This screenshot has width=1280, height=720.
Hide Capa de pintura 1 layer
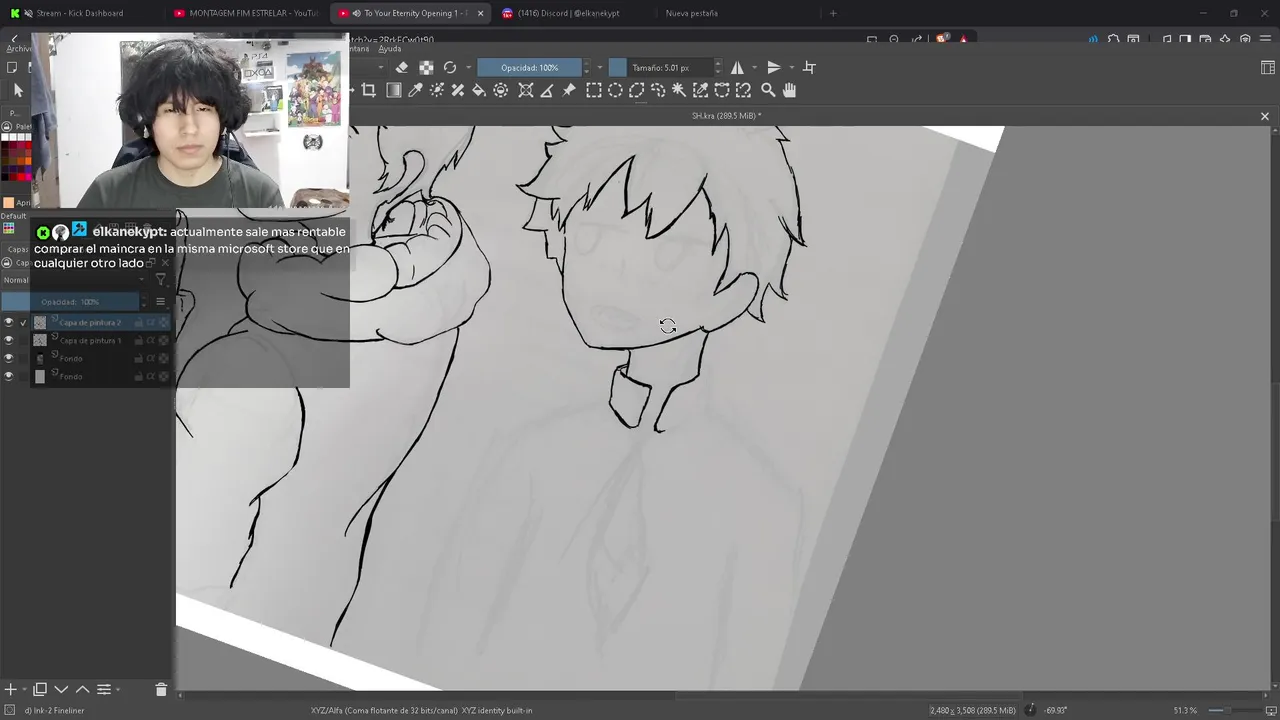9,340
